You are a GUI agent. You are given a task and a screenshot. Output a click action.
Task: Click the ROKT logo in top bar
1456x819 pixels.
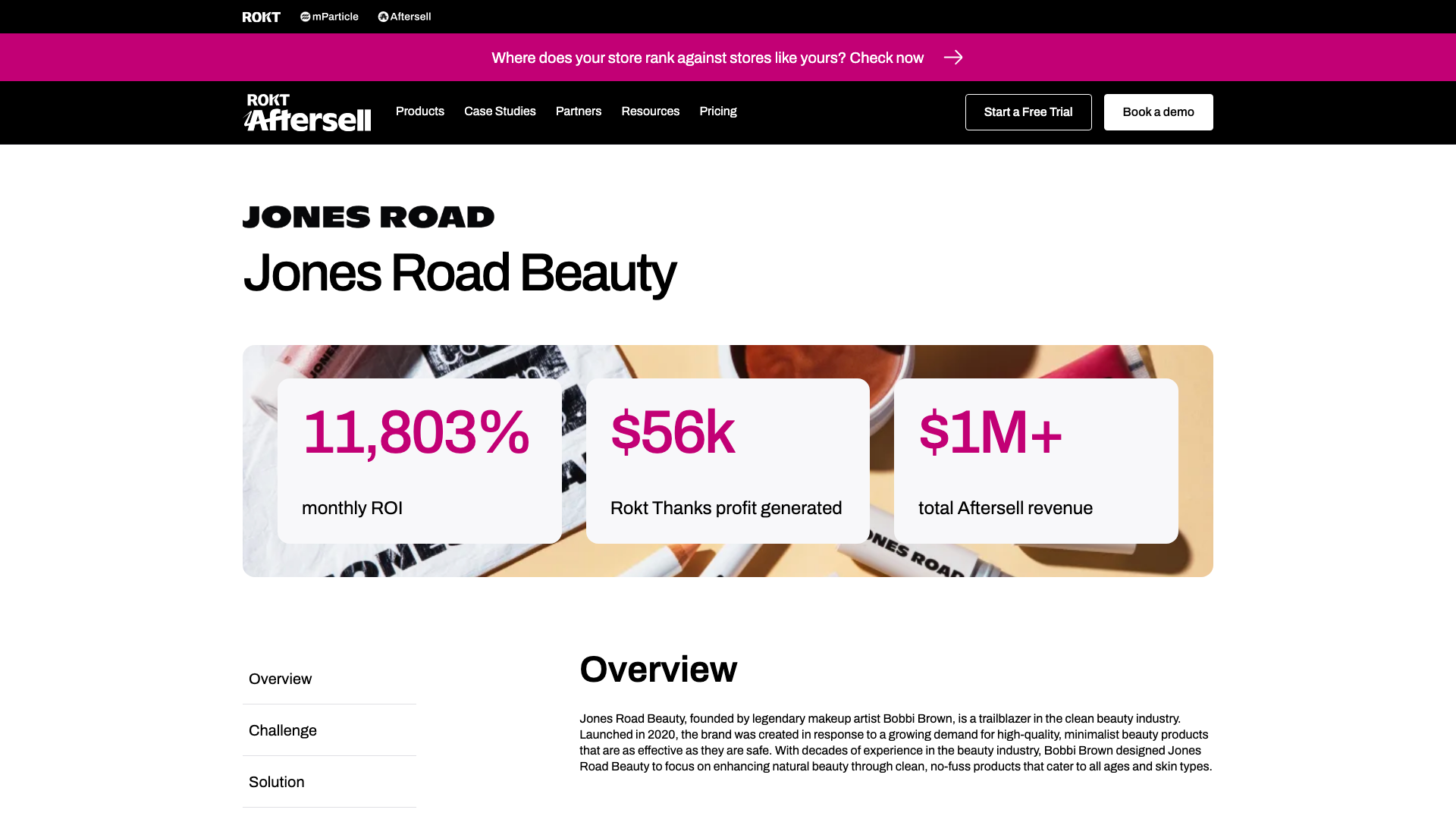tap(261, 17)
